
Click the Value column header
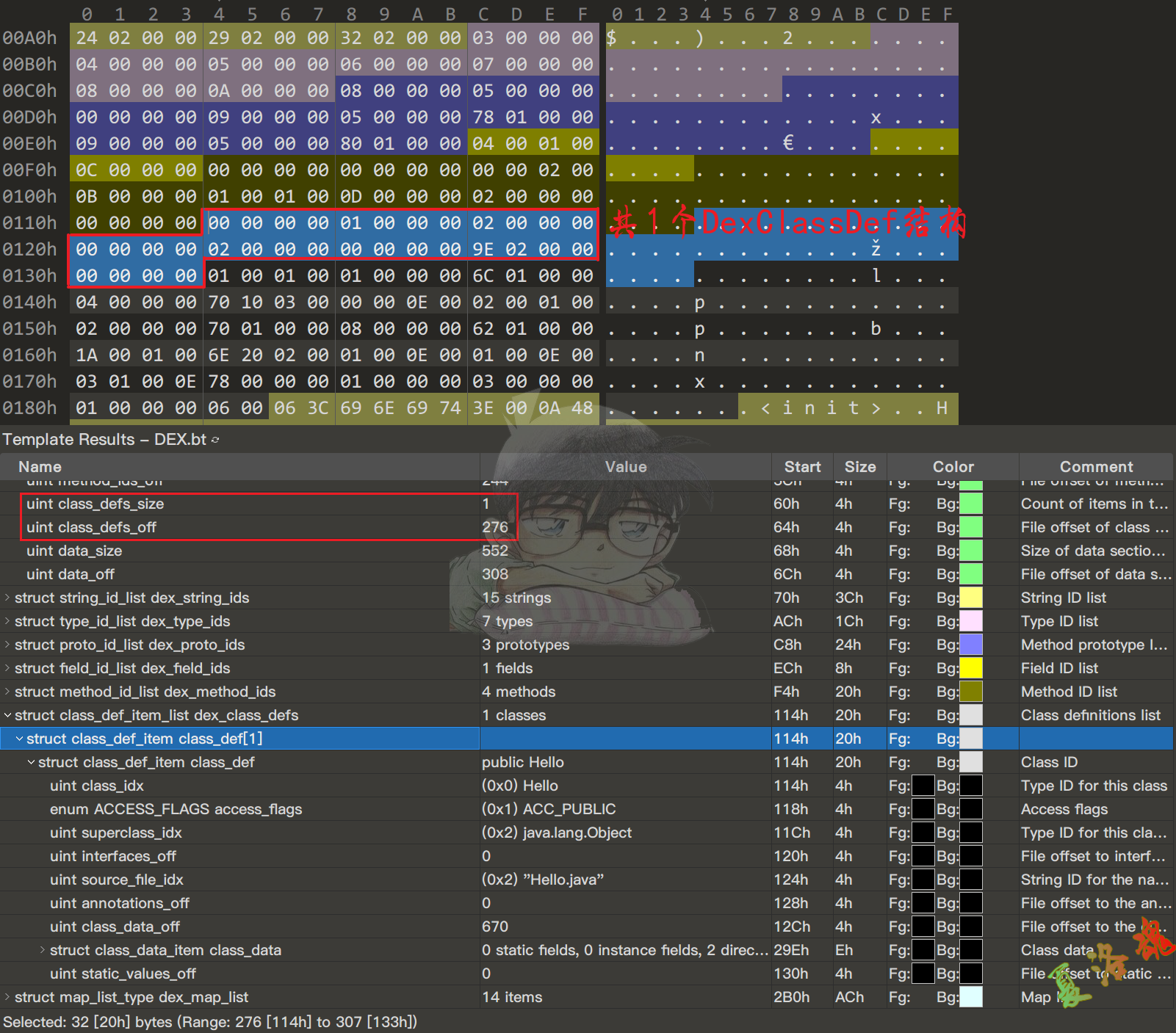point(625,467)
